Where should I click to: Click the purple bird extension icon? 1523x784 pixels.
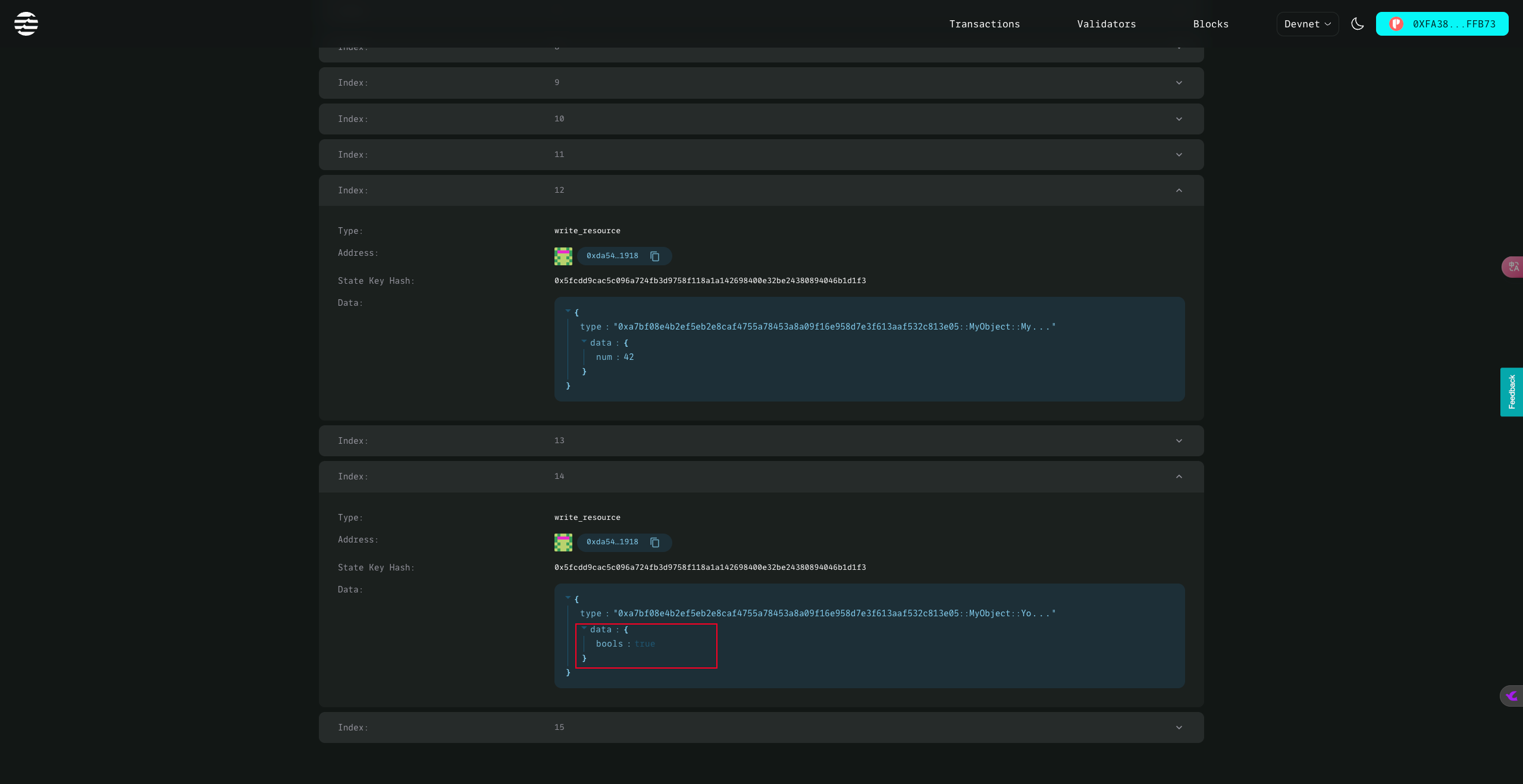[1512, 695]
